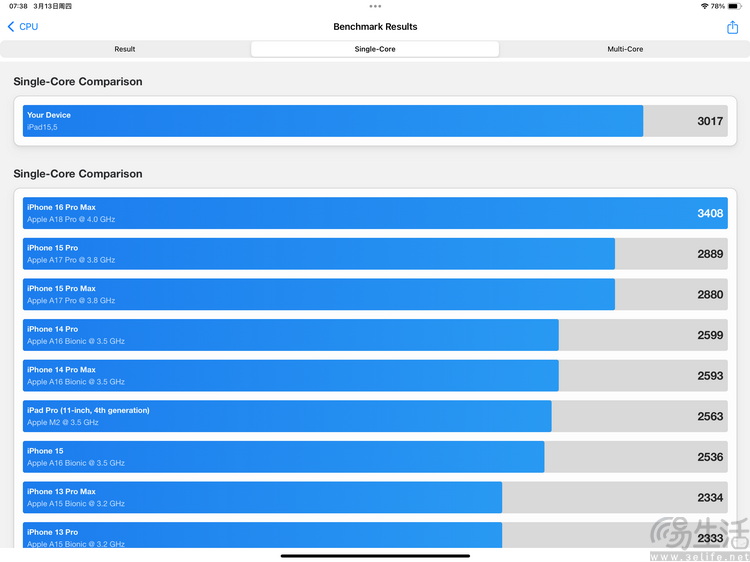
Task: Select the iPhone 16 Pro Max result row
Action: (x=375, y=213)
